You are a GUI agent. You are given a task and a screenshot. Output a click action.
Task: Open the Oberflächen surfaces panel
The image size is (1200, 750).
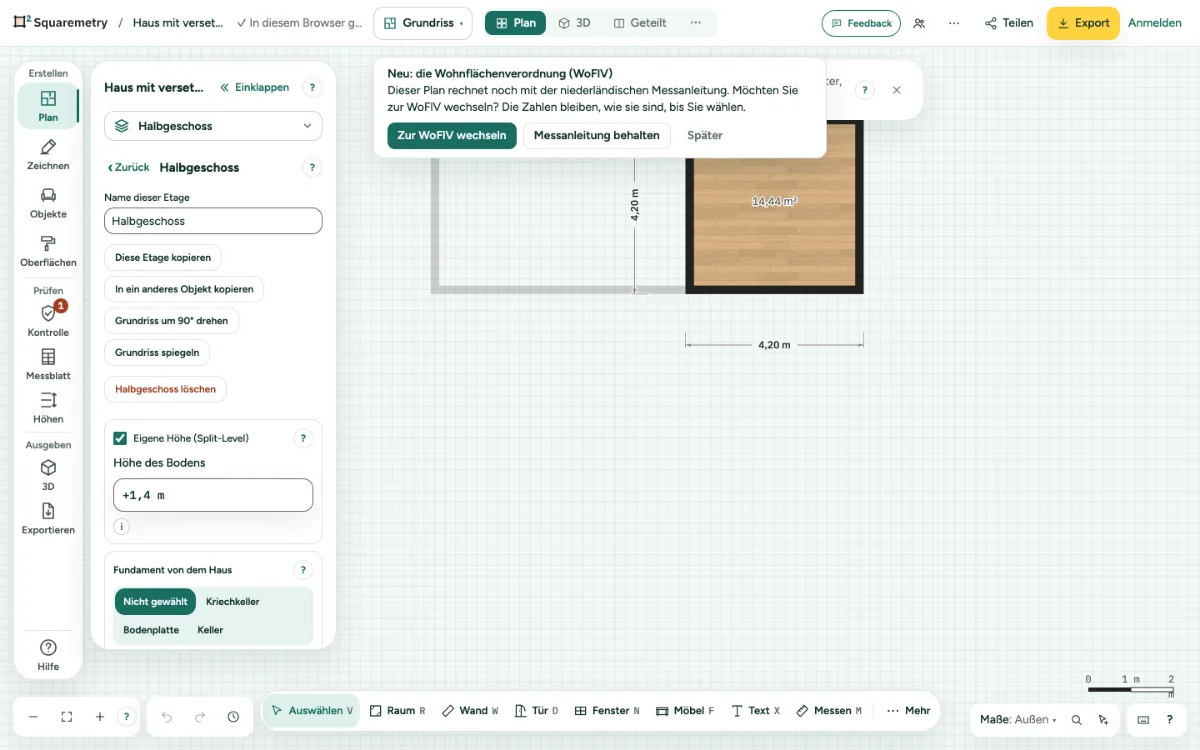(48, 251)
